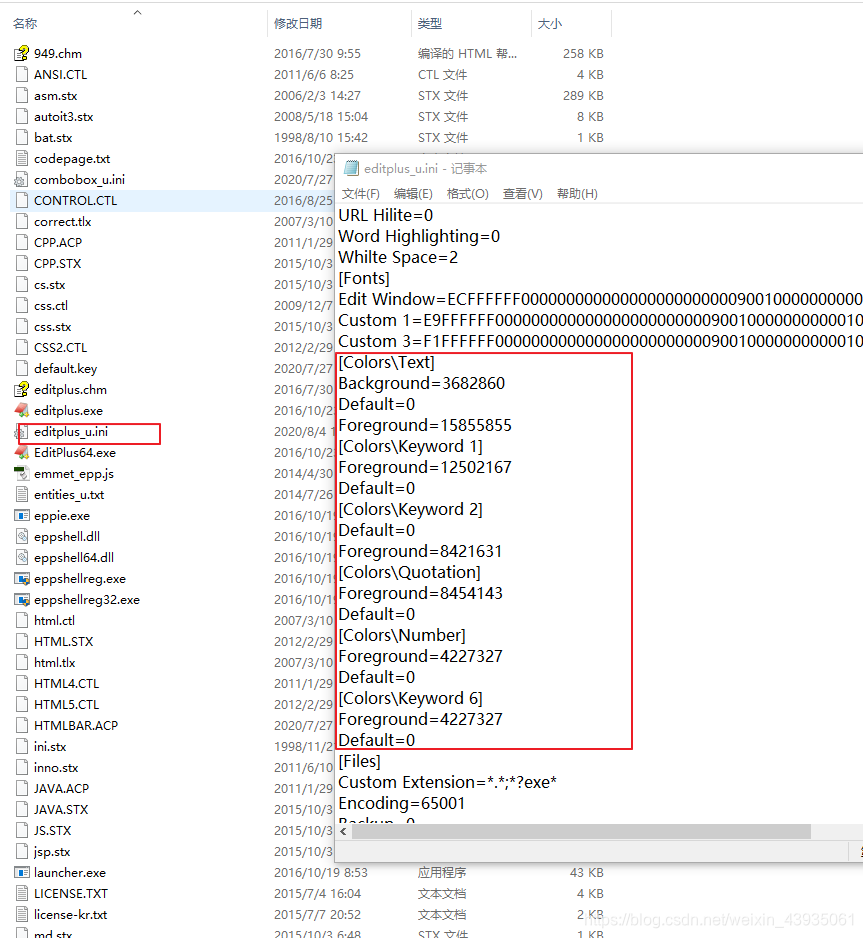Screen dimensions: 863x938
Task: Select the launcher.exe program icon
Action: 22,873
